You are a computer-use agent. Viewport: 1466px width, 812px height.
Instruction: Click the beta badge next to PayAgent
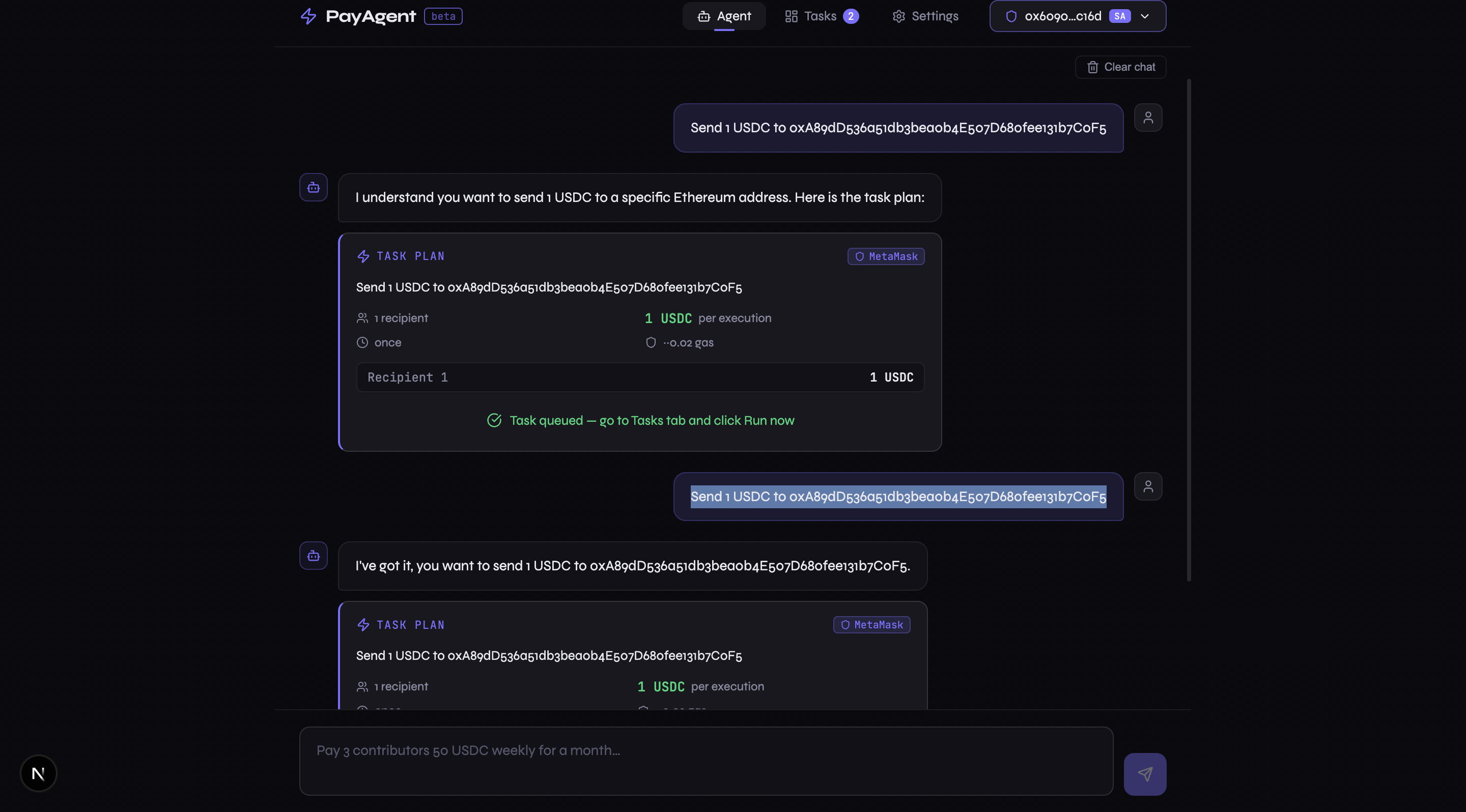[x=443, y=16]
